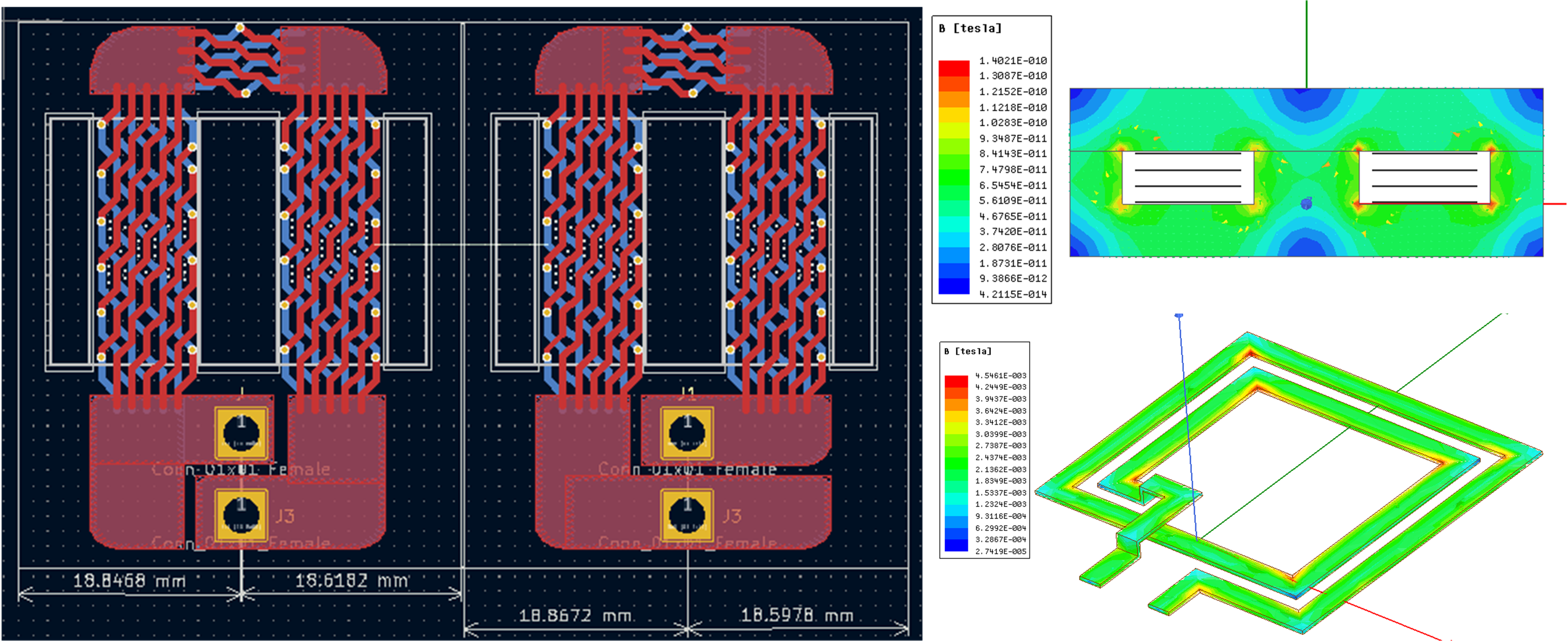Click the 3.9437E-003 legend value

(1001, 399)
